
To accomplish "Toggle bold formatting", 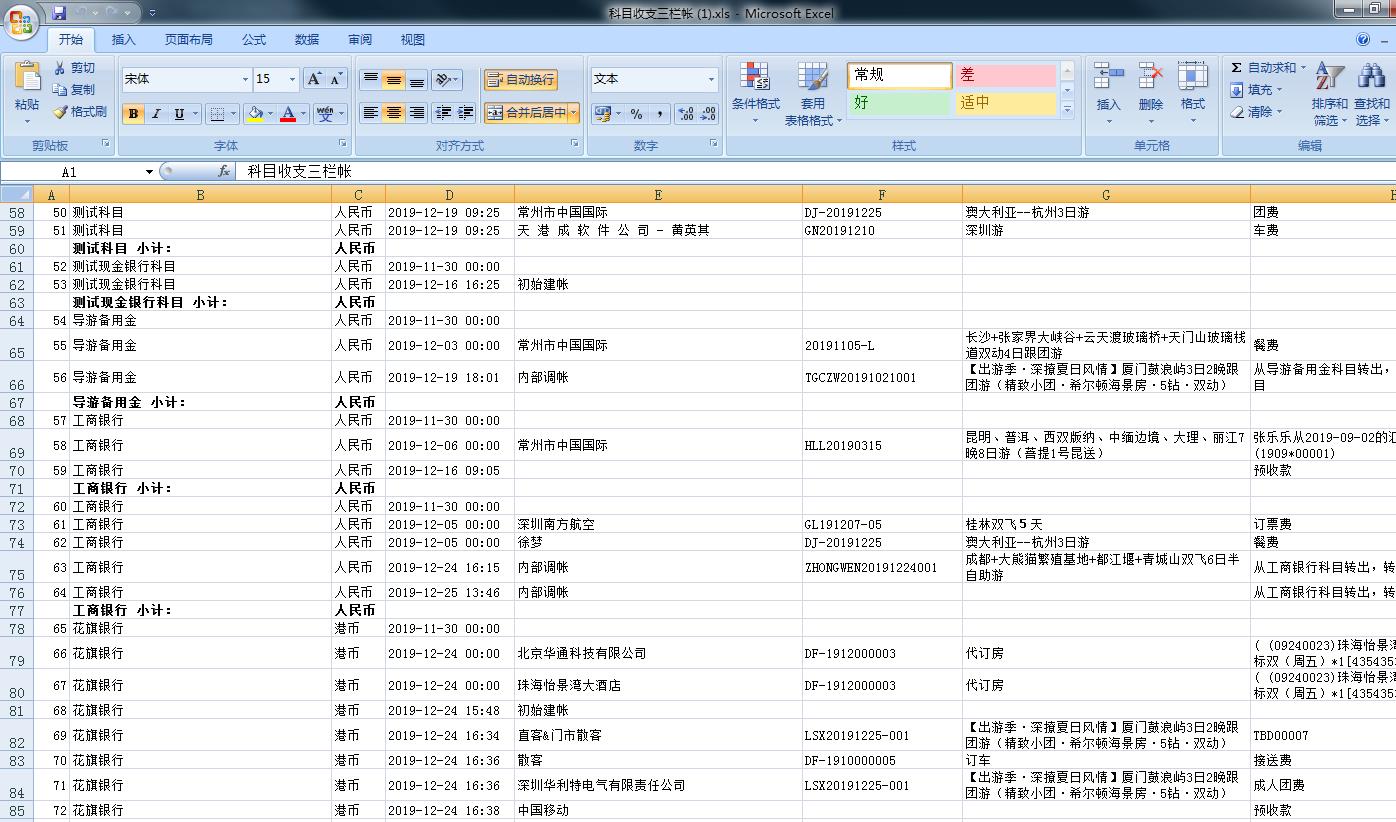I will tap(133, 114).
